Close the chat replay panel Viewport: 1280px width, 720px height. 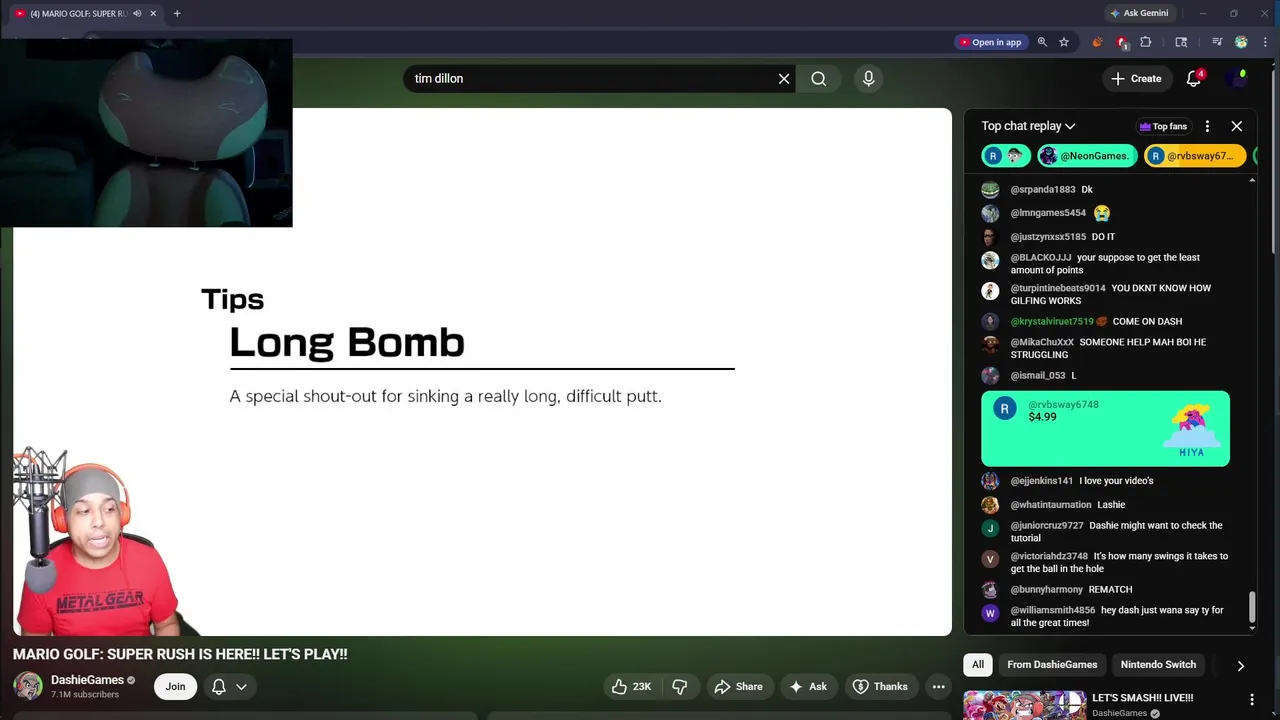point(1237,126)
